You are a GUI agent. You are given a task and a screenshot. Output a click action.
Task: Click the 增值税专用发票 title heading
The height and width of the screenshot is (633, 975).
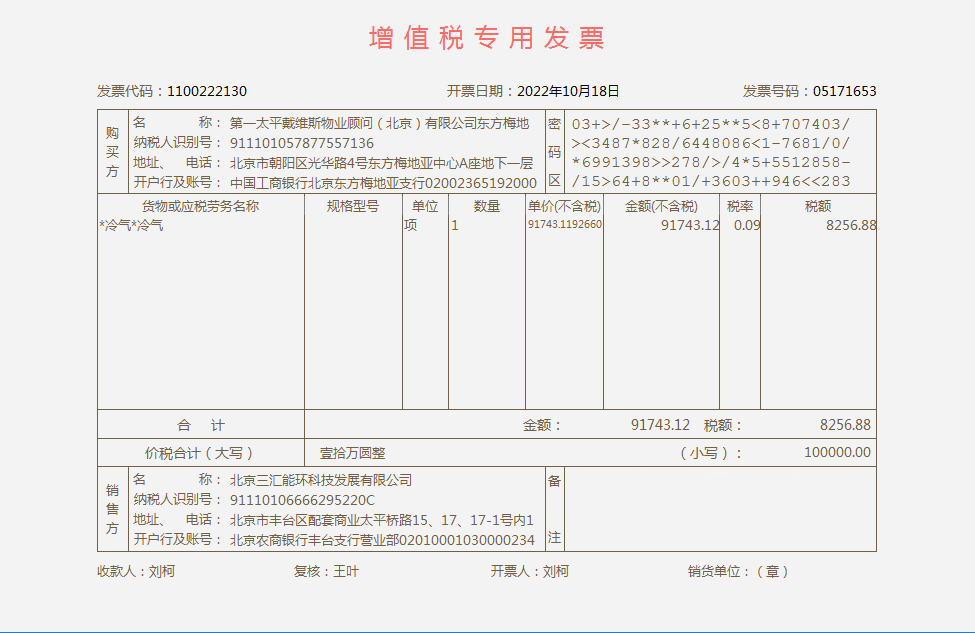487,39
